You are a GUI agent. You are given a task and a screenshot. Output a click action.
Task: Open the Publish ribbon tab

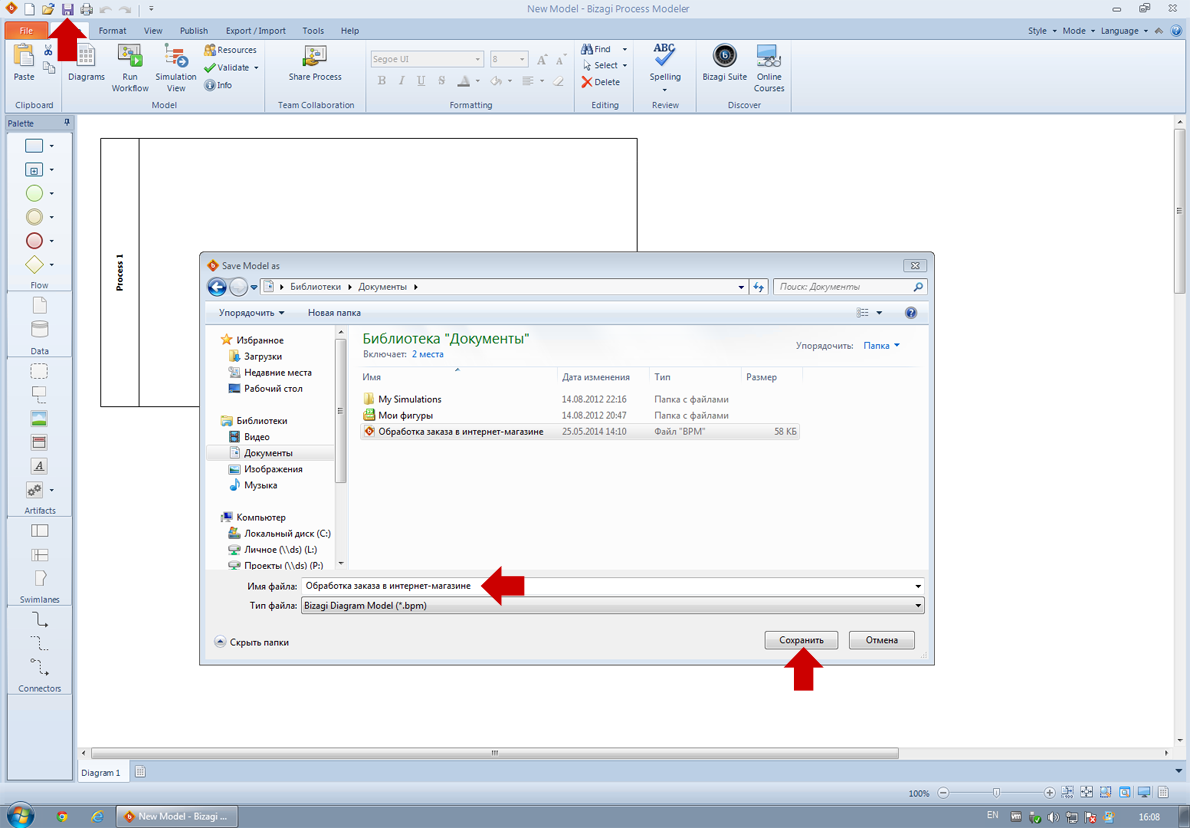pos(194,31)
